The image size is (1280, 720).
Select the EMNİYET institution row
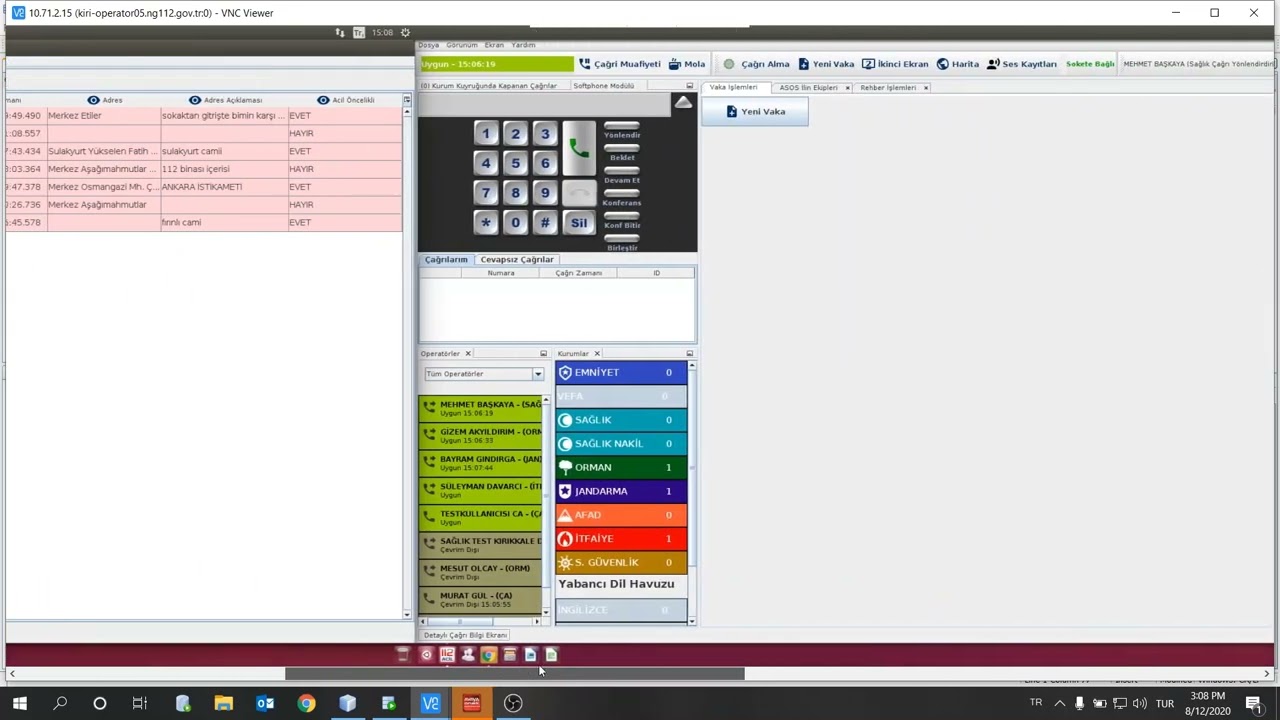[621, 373]
